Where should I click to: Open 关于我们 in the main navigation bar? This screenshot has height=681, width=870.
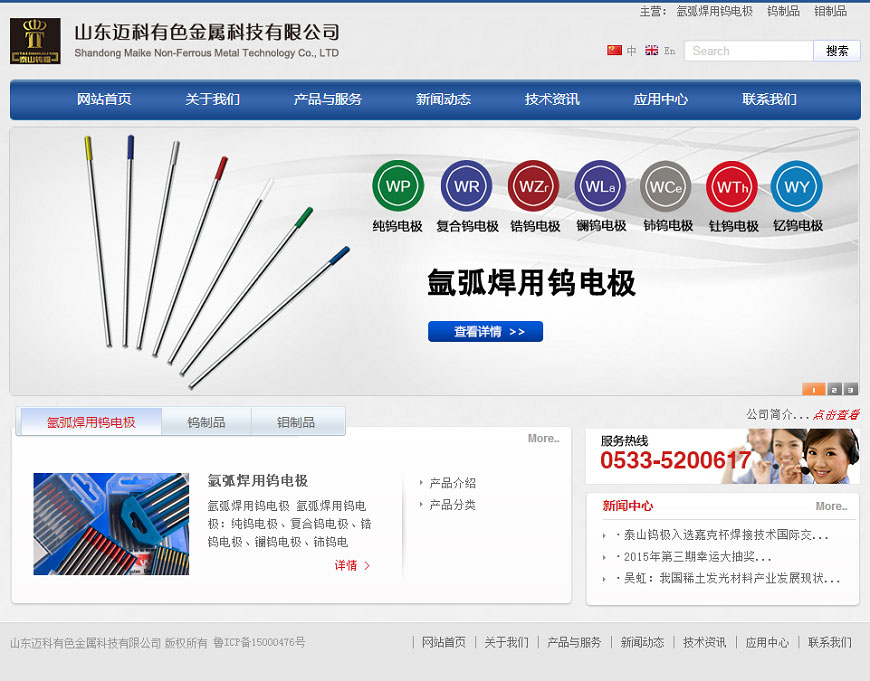click(213, 99)
